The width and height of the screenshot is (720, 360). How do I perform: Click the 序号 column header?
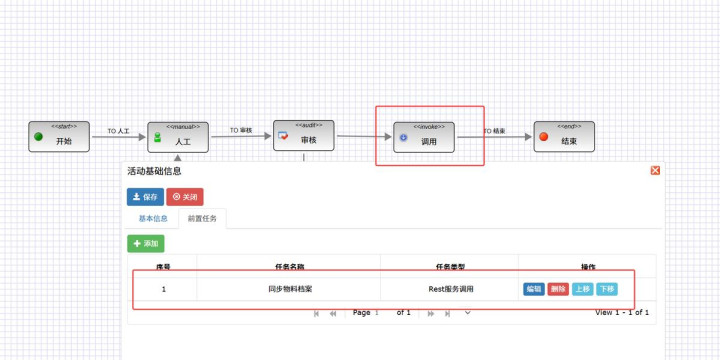pos(163,267)
